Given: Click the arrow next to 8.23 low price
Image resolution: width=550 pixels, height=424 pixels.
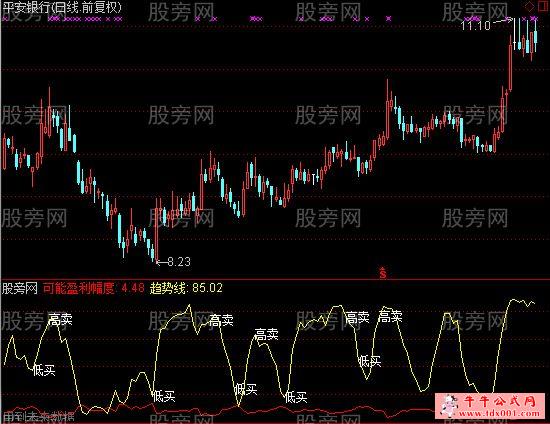Looking at the screenshot, I should pyautogui.click(x=162, y=262).
